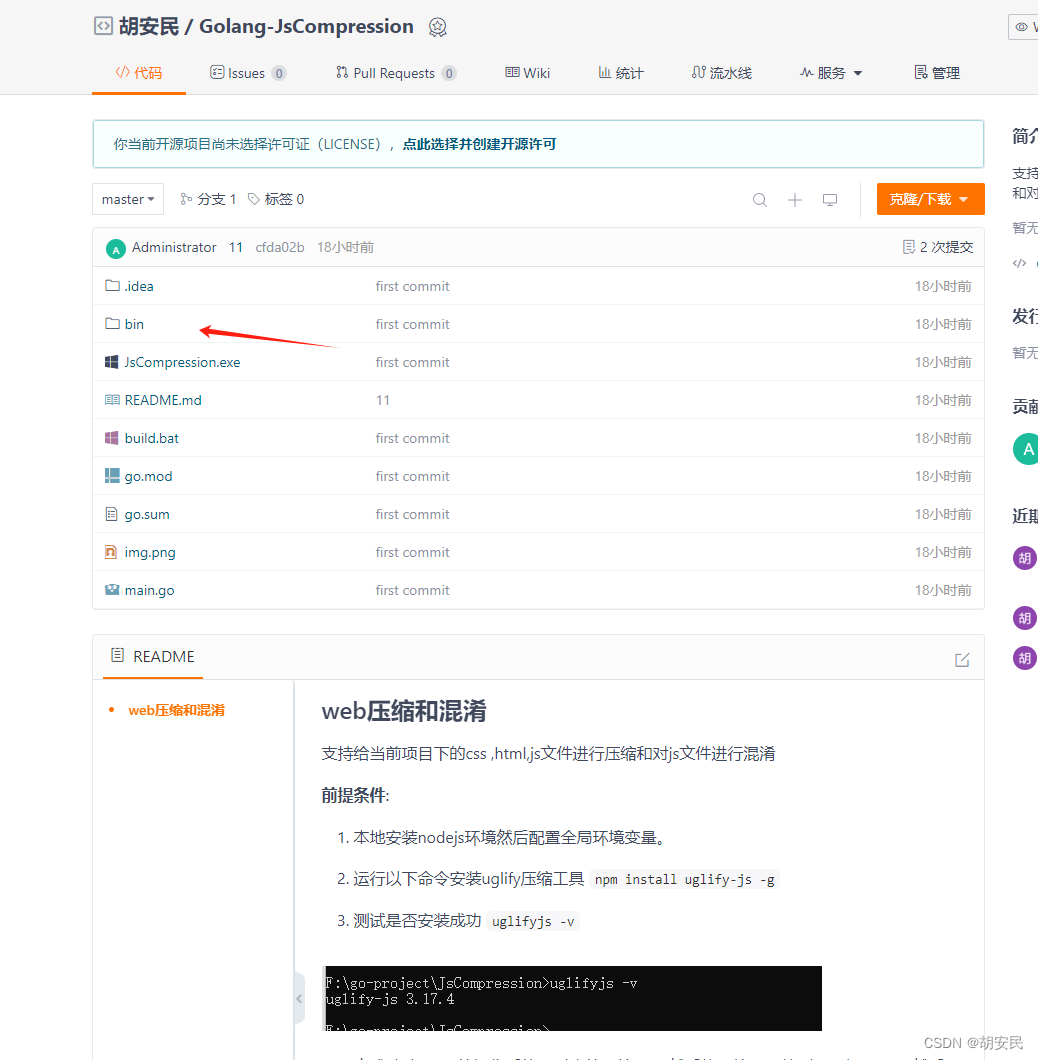Open README.md file
Image resolution: width=1038 pixels, height=1060 pixels.
point(163,400)
